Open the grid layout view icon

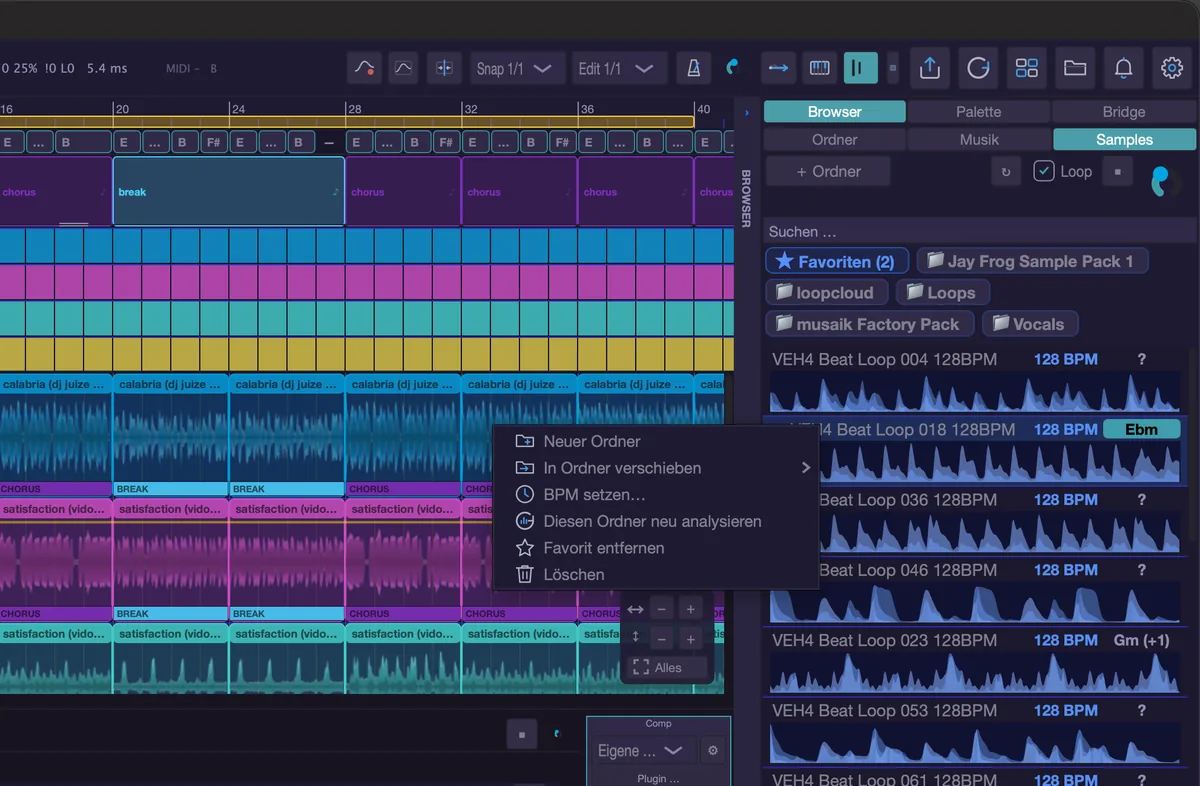[1026, 68]
